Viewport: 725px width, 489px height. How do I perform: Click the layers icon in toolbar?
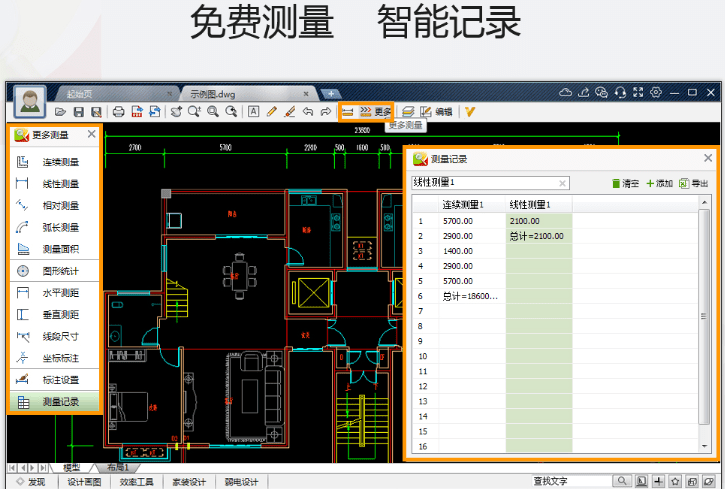(x=408, y=112)
